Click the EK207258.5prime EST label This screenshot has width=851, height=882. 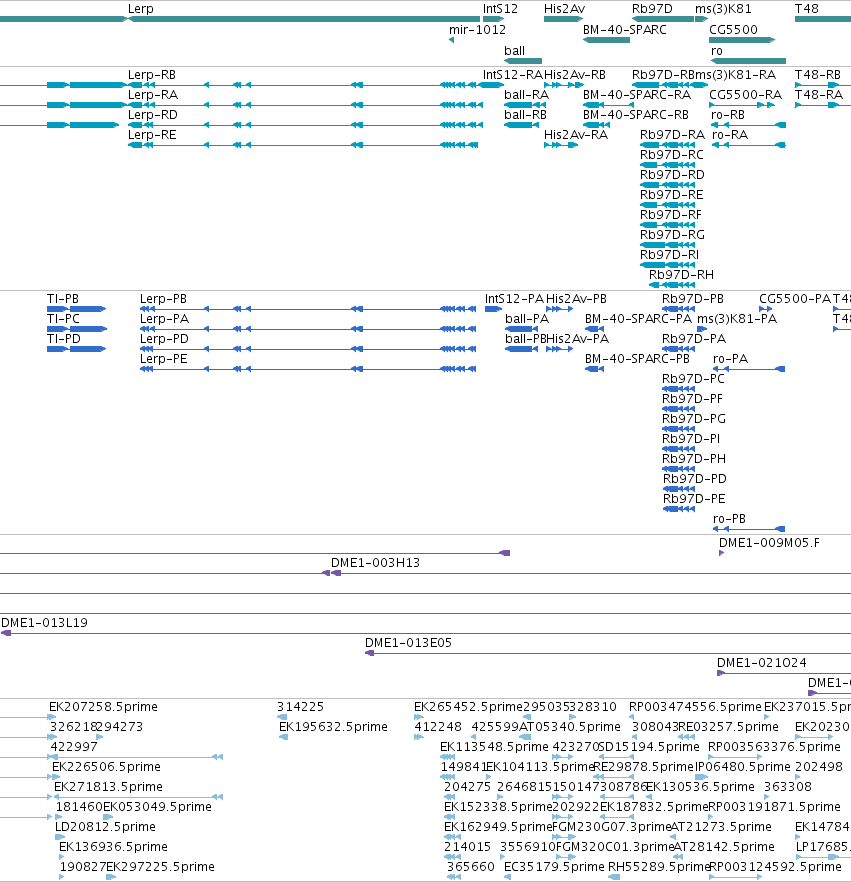103,706
